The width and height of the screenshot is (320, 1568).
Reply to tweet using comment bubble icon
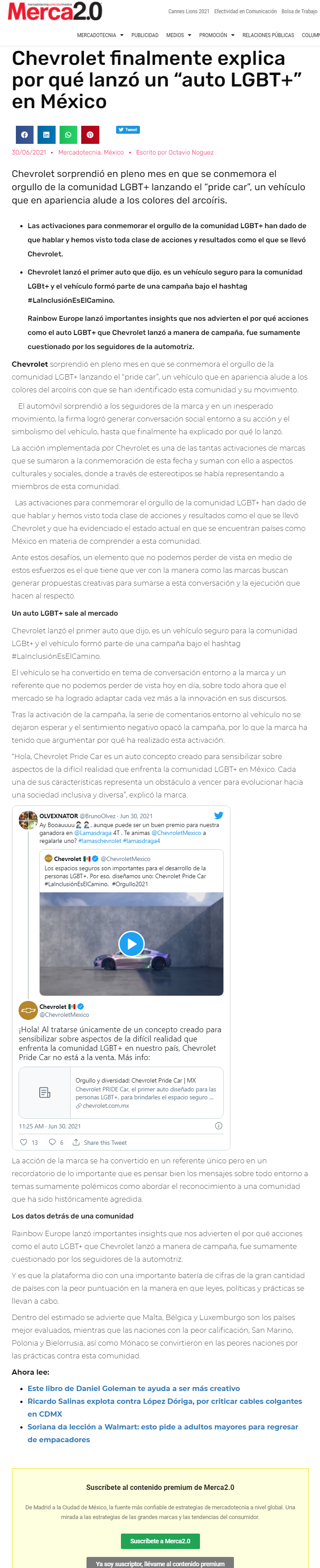coord(53,1142)
